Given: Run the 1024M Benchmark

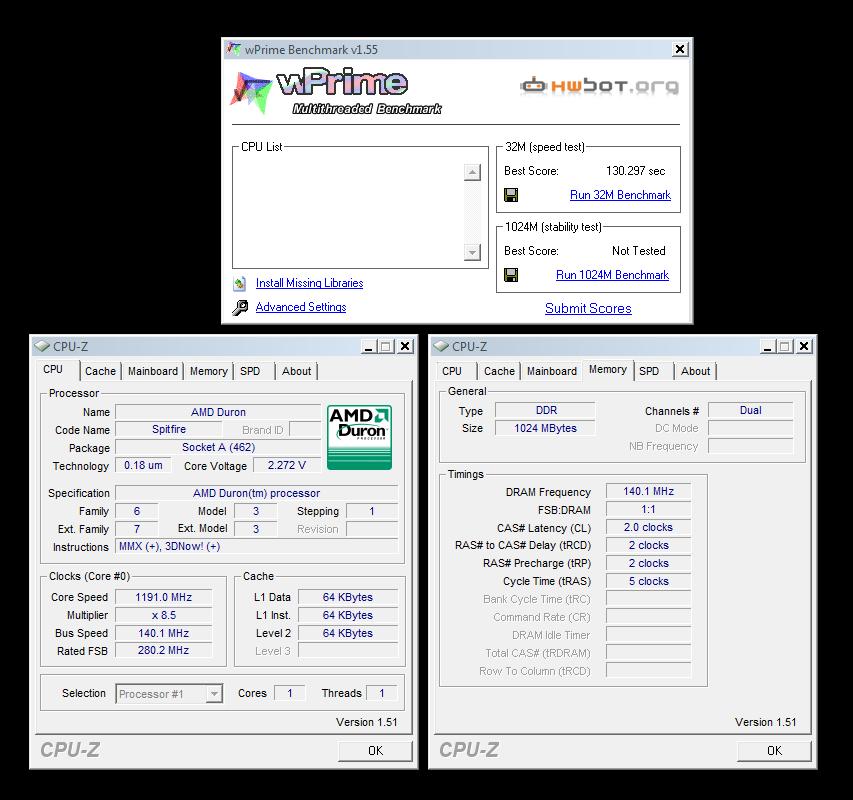Looking at the screenshot, I should point(612,275).
